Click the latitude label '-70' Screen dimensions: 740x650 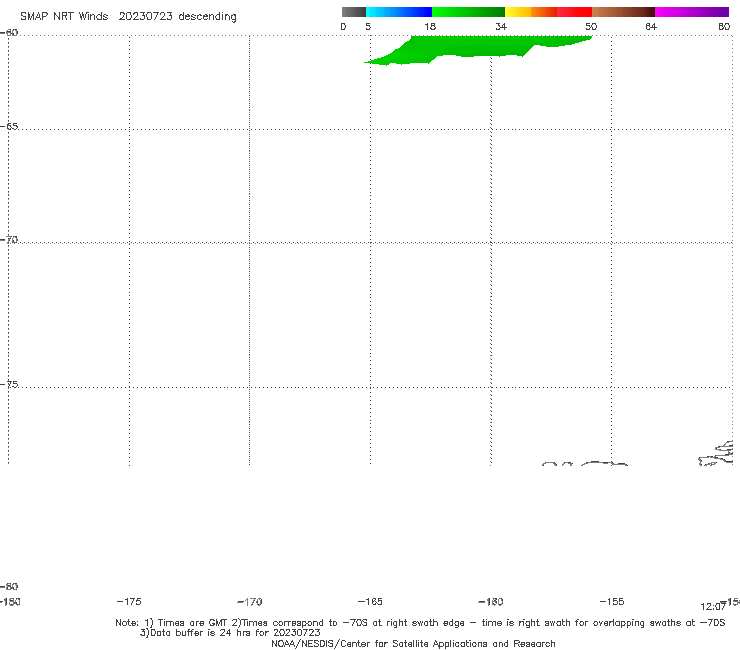9,240
